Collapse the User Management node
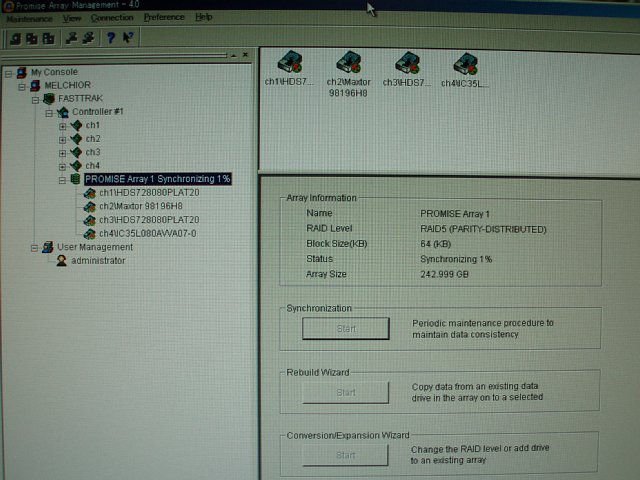 click(x=34, y=247)
